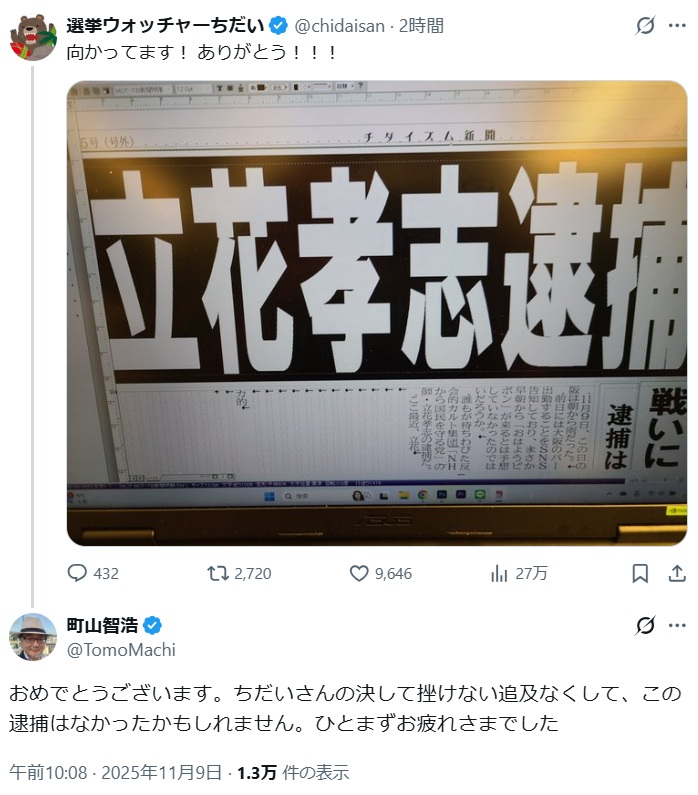Click the share icon under the photo
Image resolution: width=698 pixels, height=795 pixels.
[677, 573]
